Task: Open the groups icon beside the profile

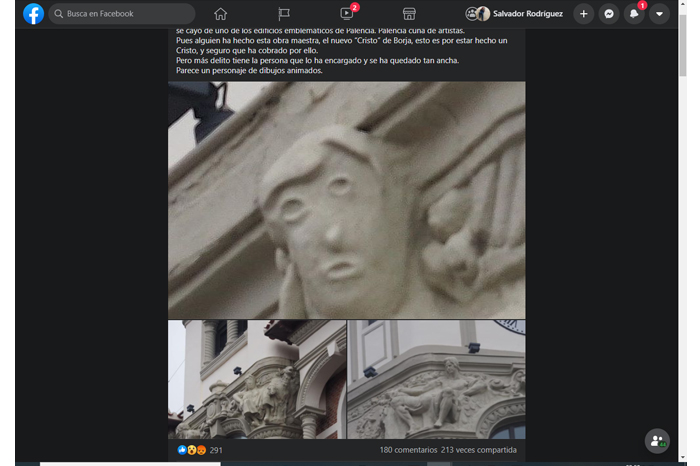Action: coord(471,14)
